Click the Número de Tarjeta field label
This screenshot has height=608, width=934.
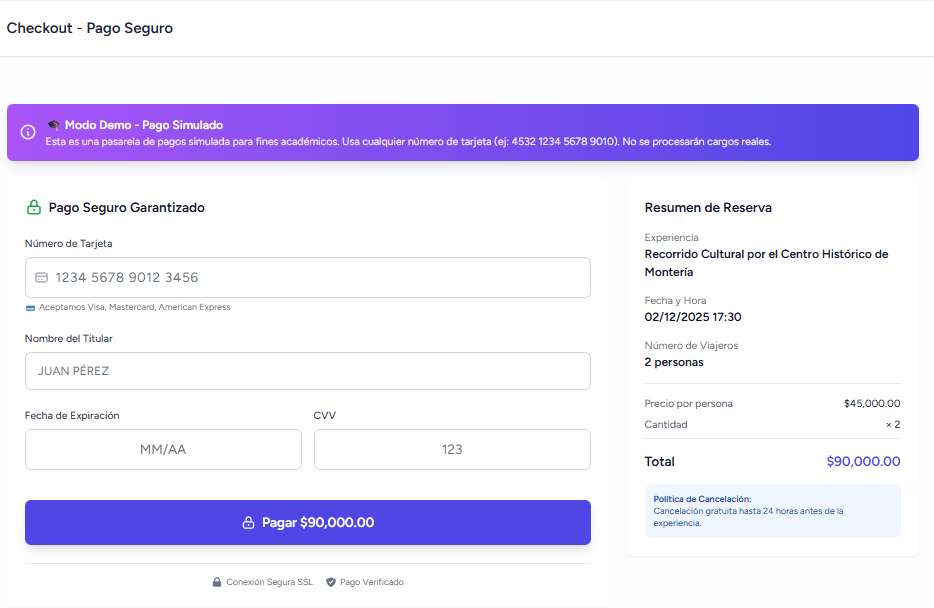[x=69, y=244]
